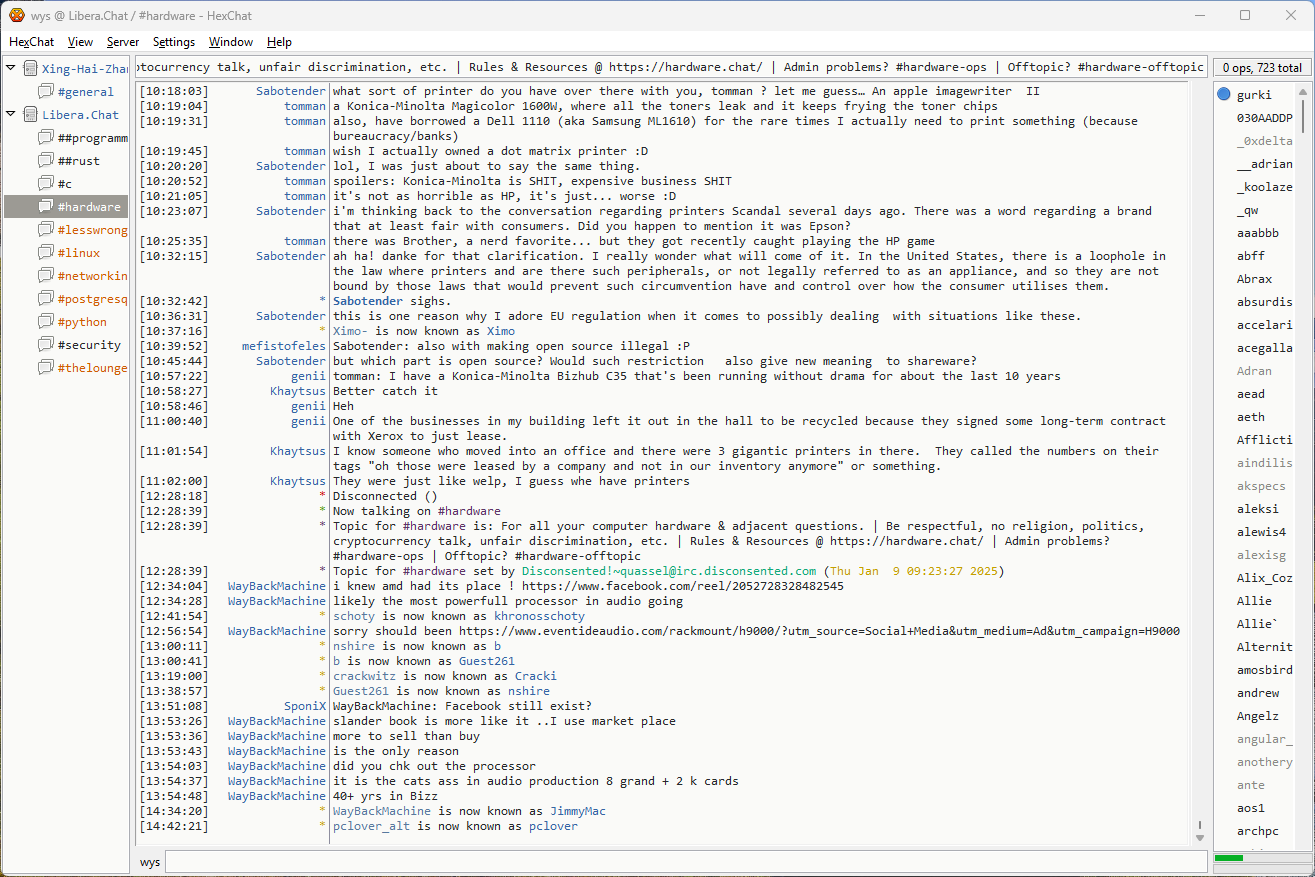Viewport: 1315px width, 877px height.
Task: Click the wys nickname button
Action: click(x=150, y=862)
